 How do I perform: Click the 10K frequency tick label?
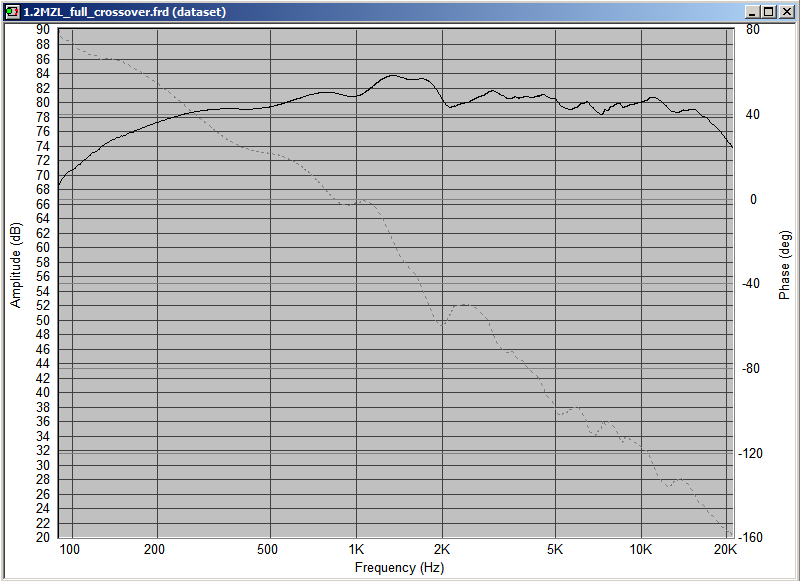coord(641,549)
